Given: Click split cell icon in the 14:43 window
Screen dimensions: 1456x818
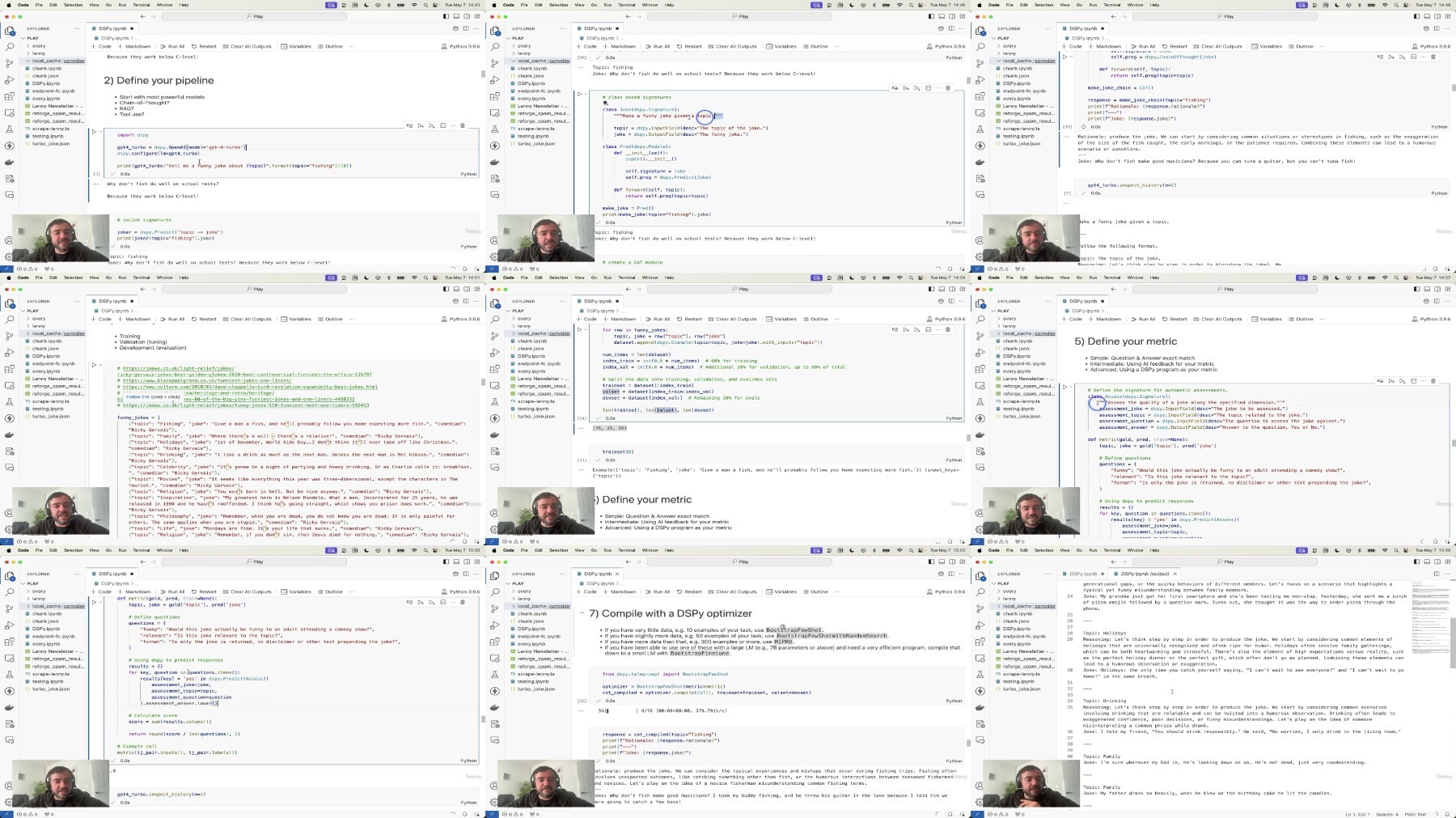Looking at the screenshot, I should [442, 125].
